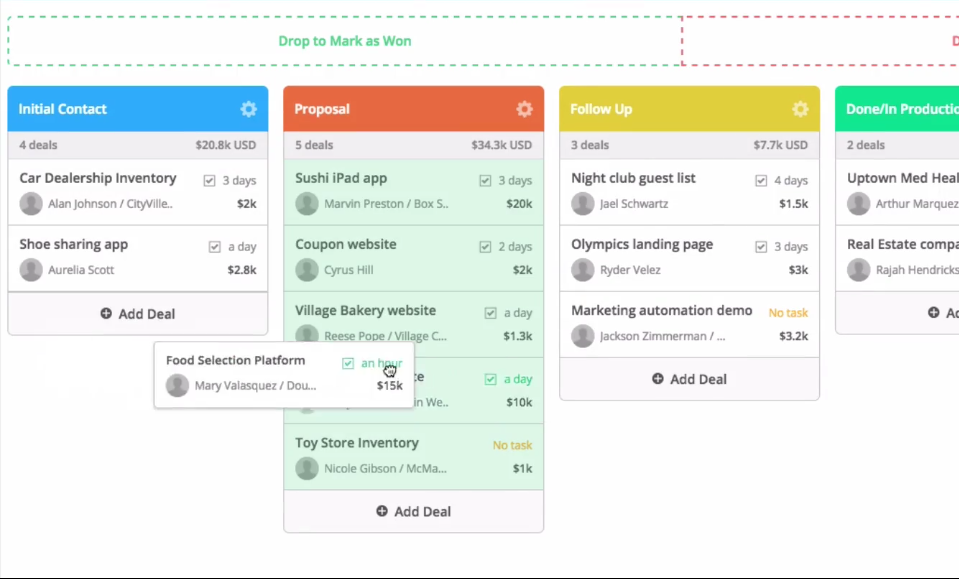Toggle Olympics landing page task checkbox
Screen dimensions: 959x579
761,246
